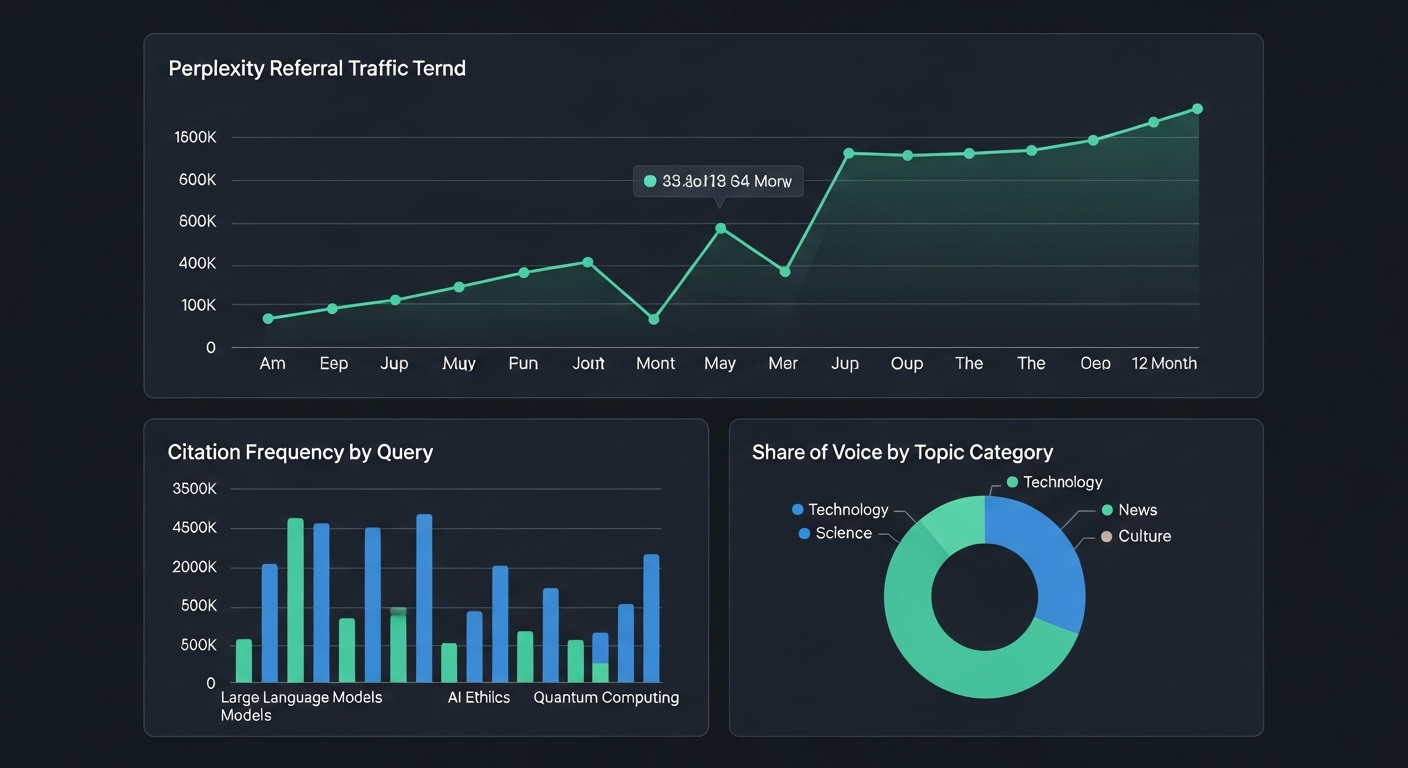Click the green-dotted Technology legend entry
This screenshot has height=768, width=1408.
tap(1054, 482)
